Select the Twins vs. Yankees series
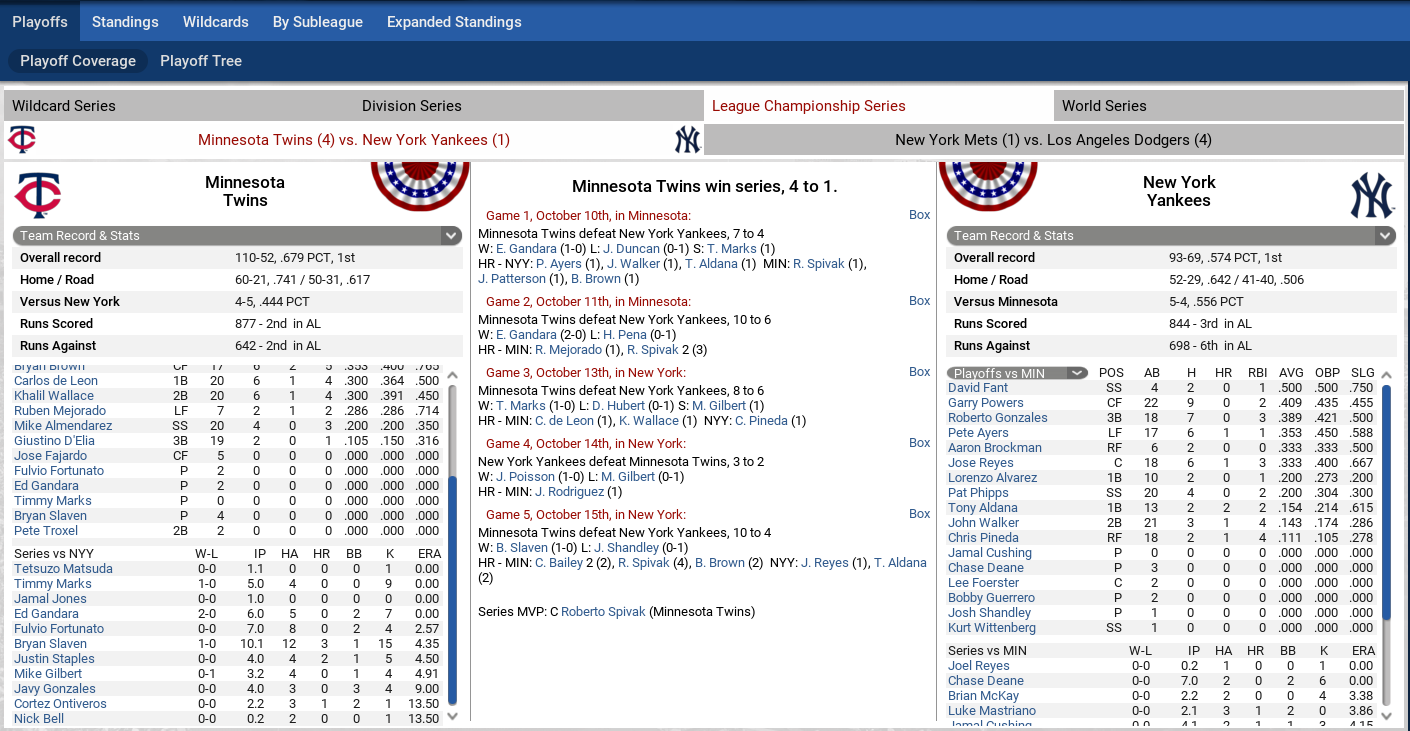This screenshot has width=1410, height=731. tap(354, 140)
